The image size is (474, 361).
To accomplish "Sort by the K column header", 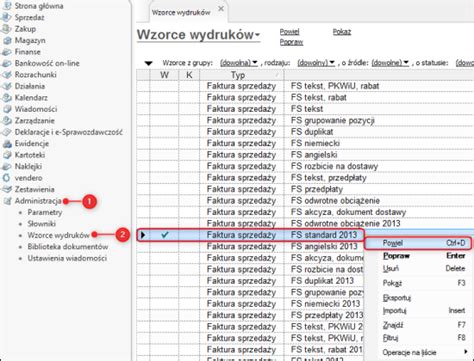I will pos(189,75).
